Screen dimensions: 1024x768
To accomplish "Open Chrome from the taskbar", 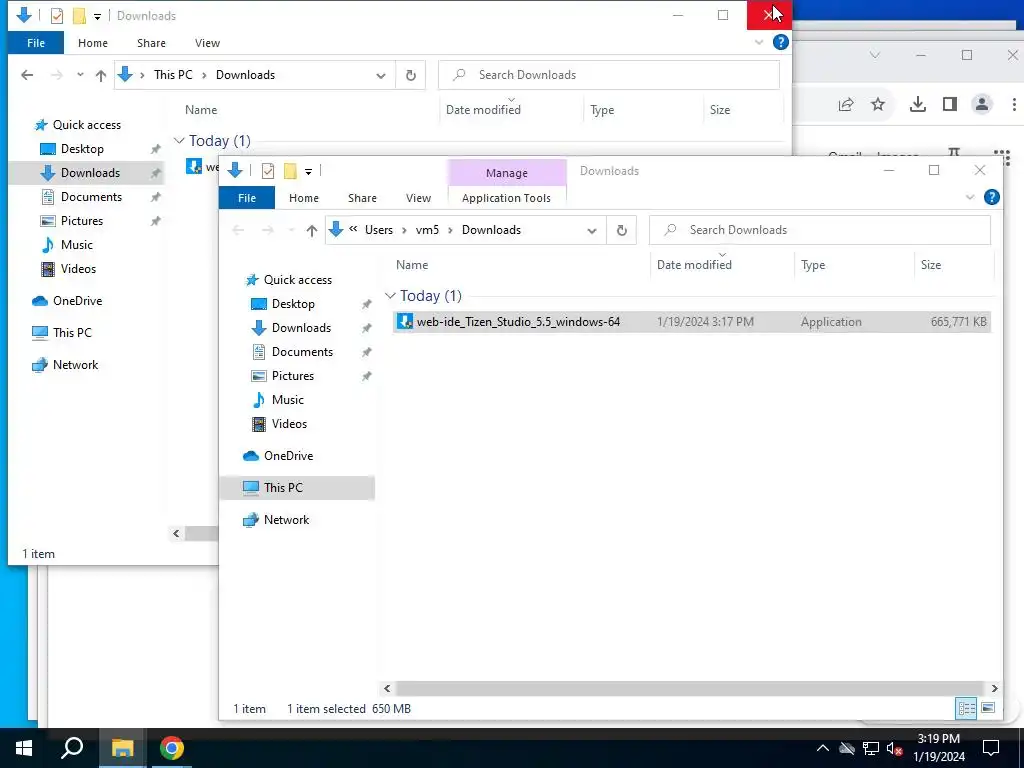I will (x=171, y=748).
